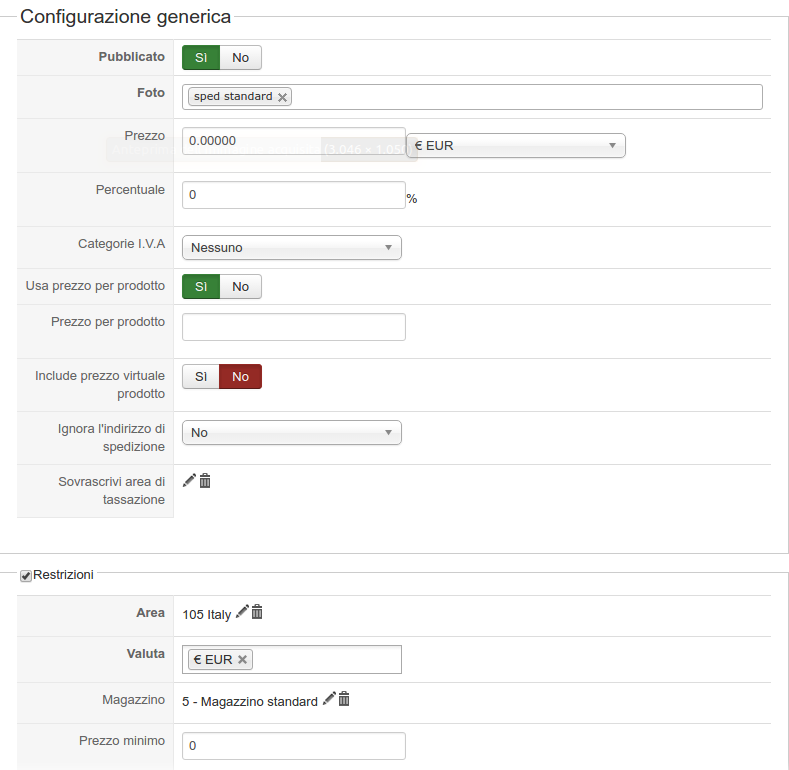Open the Ignora l'indirizzo di spedizione dropdown

point(291,433)
